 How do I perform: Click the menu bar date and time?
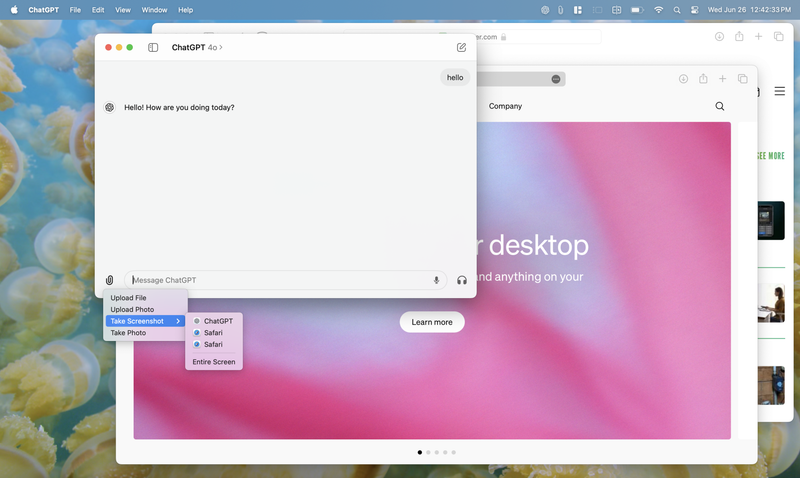(x=749, y=10)
